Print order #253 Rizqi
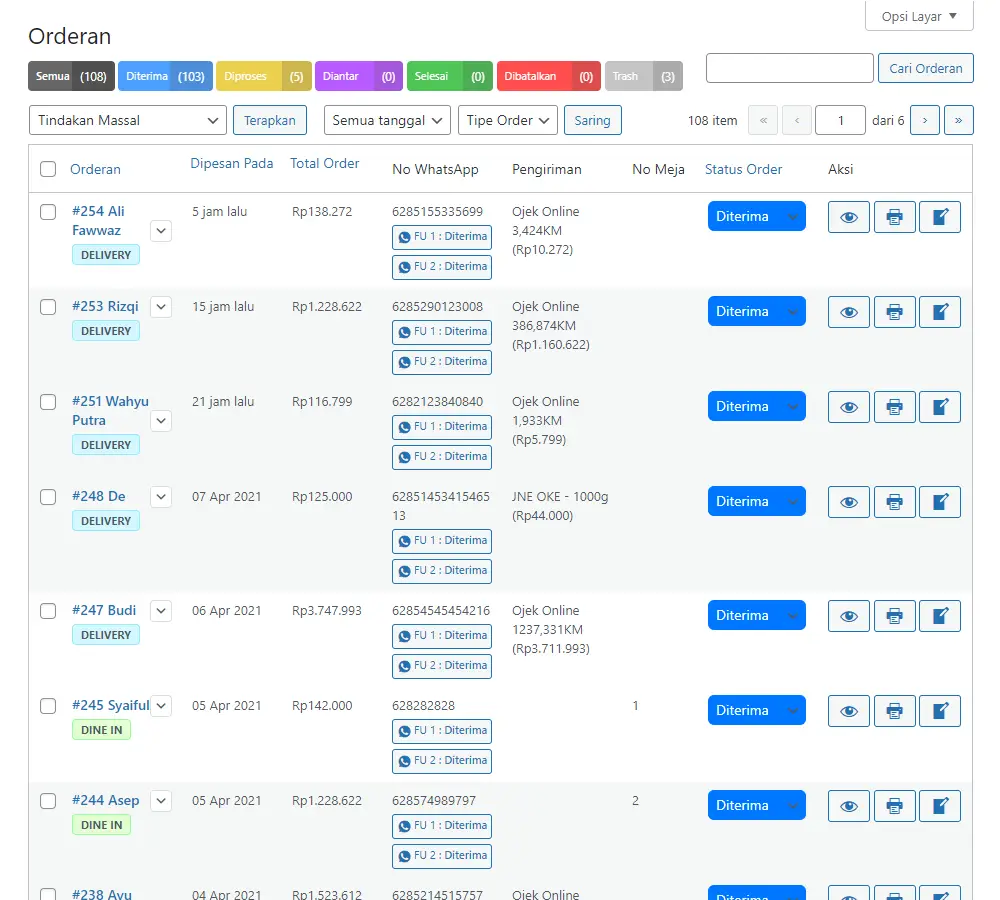The width and height of the screenshot is (1000, 900). [x=894, y=312]
